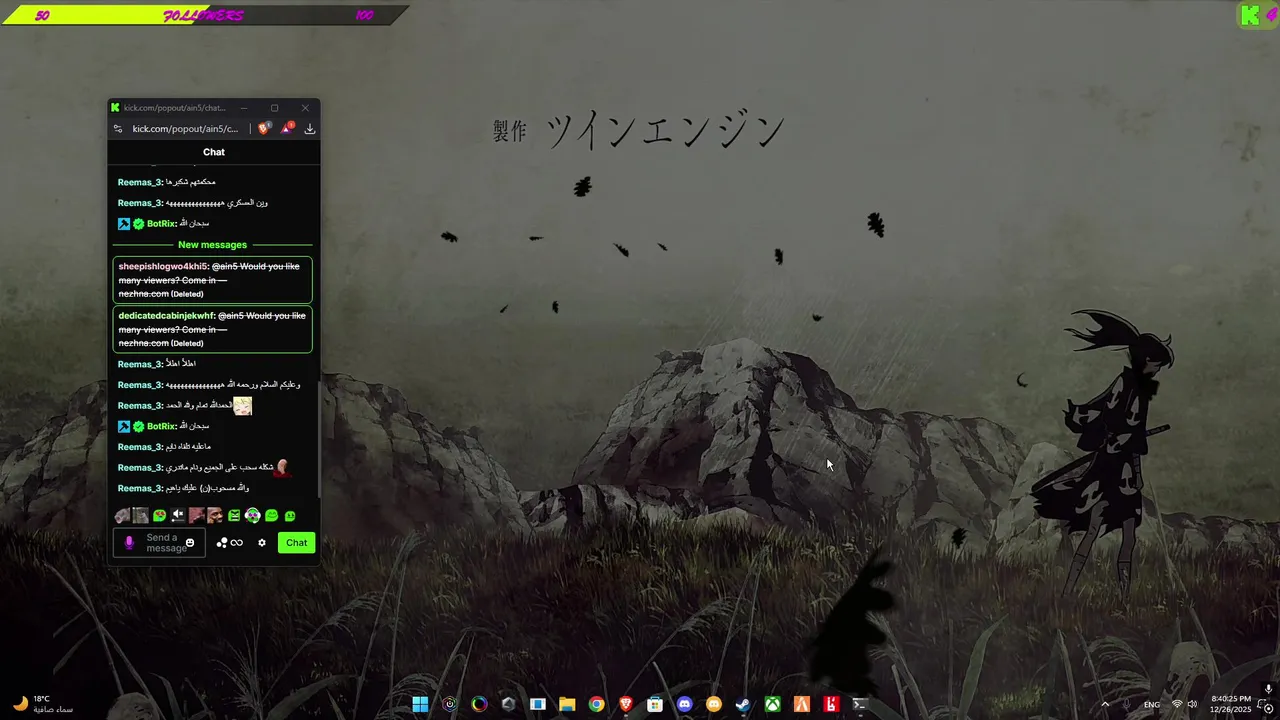Screen dimensions: 1280x720
Task: Open the channel points dots icon
Action: pos(222,543)
